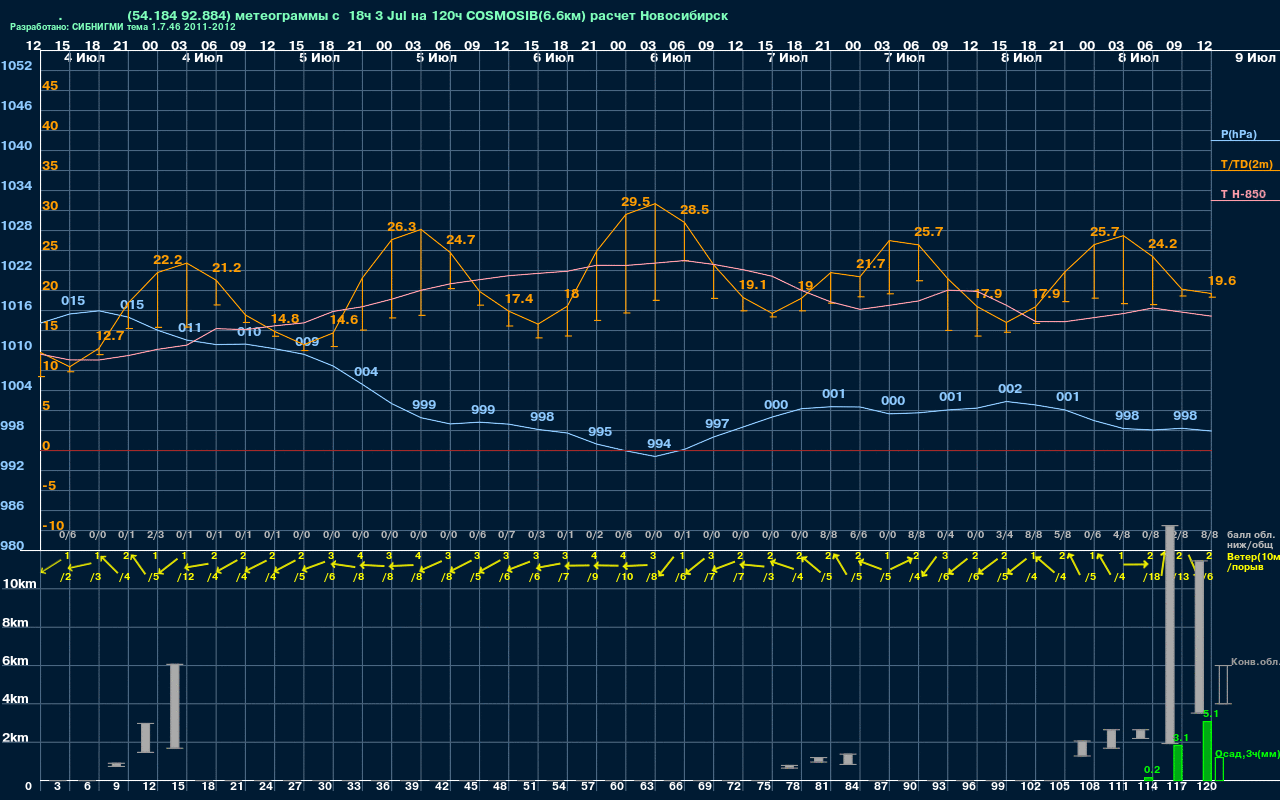Click the 14.6 temperature value
Screen dimensions: 1280x800
[344, 320]
